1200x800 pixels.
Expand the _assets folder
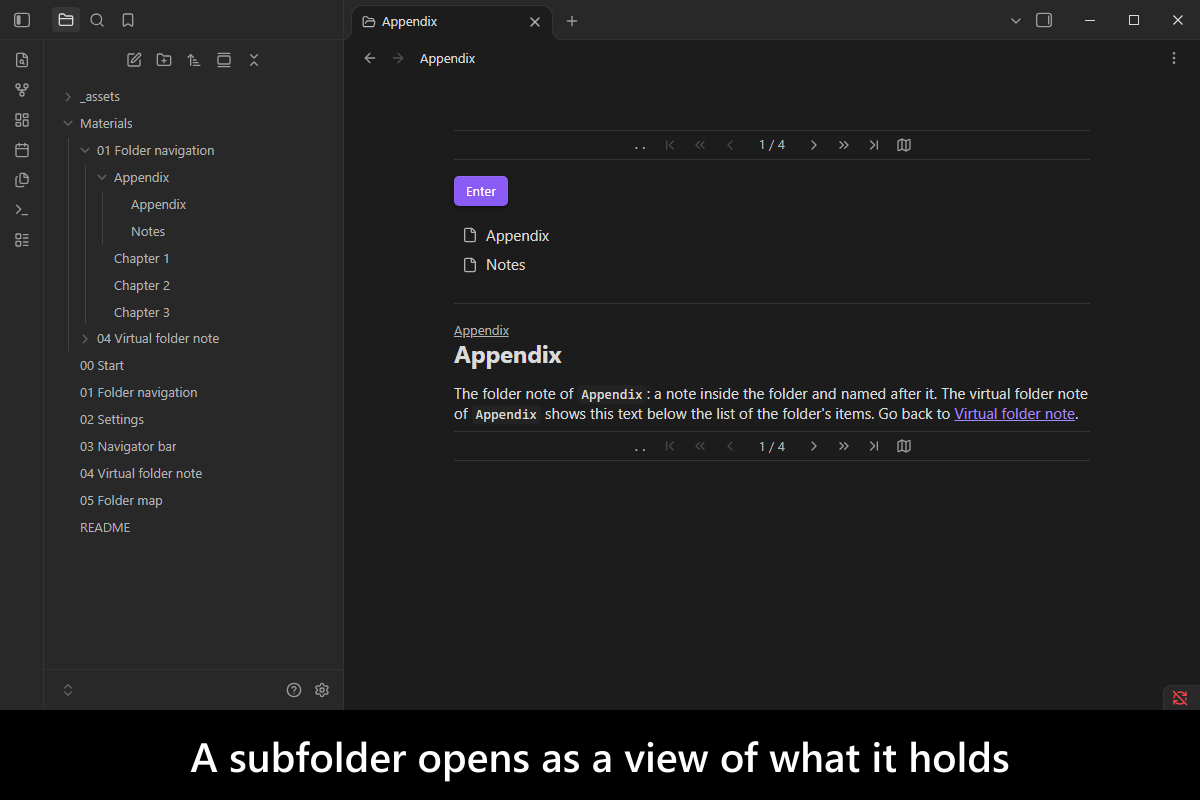[68, 97]
